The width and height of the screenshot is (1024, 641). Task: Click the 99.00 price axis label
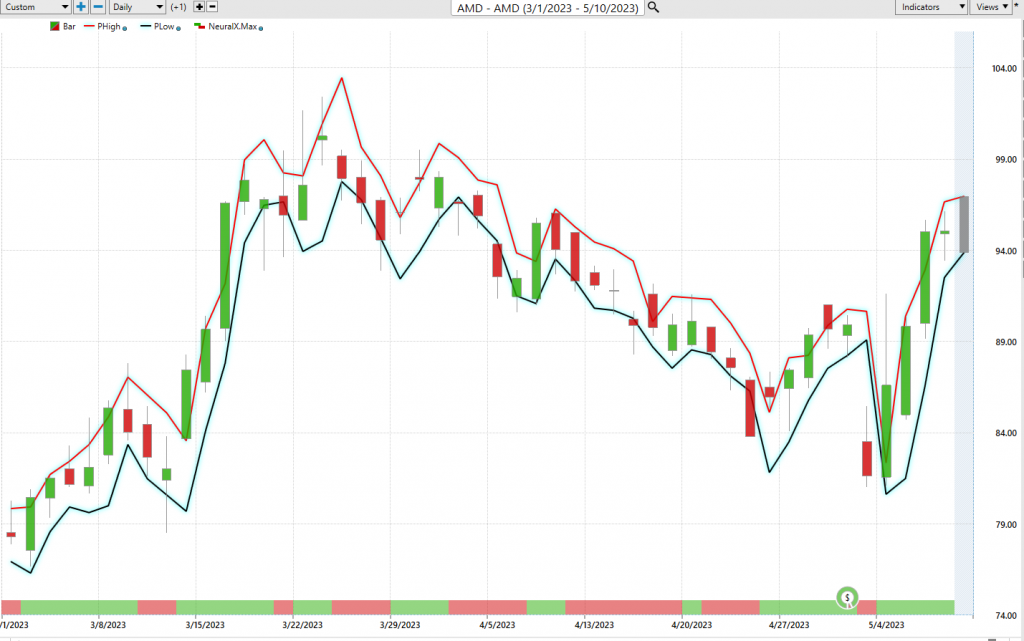coord(1004,159)
